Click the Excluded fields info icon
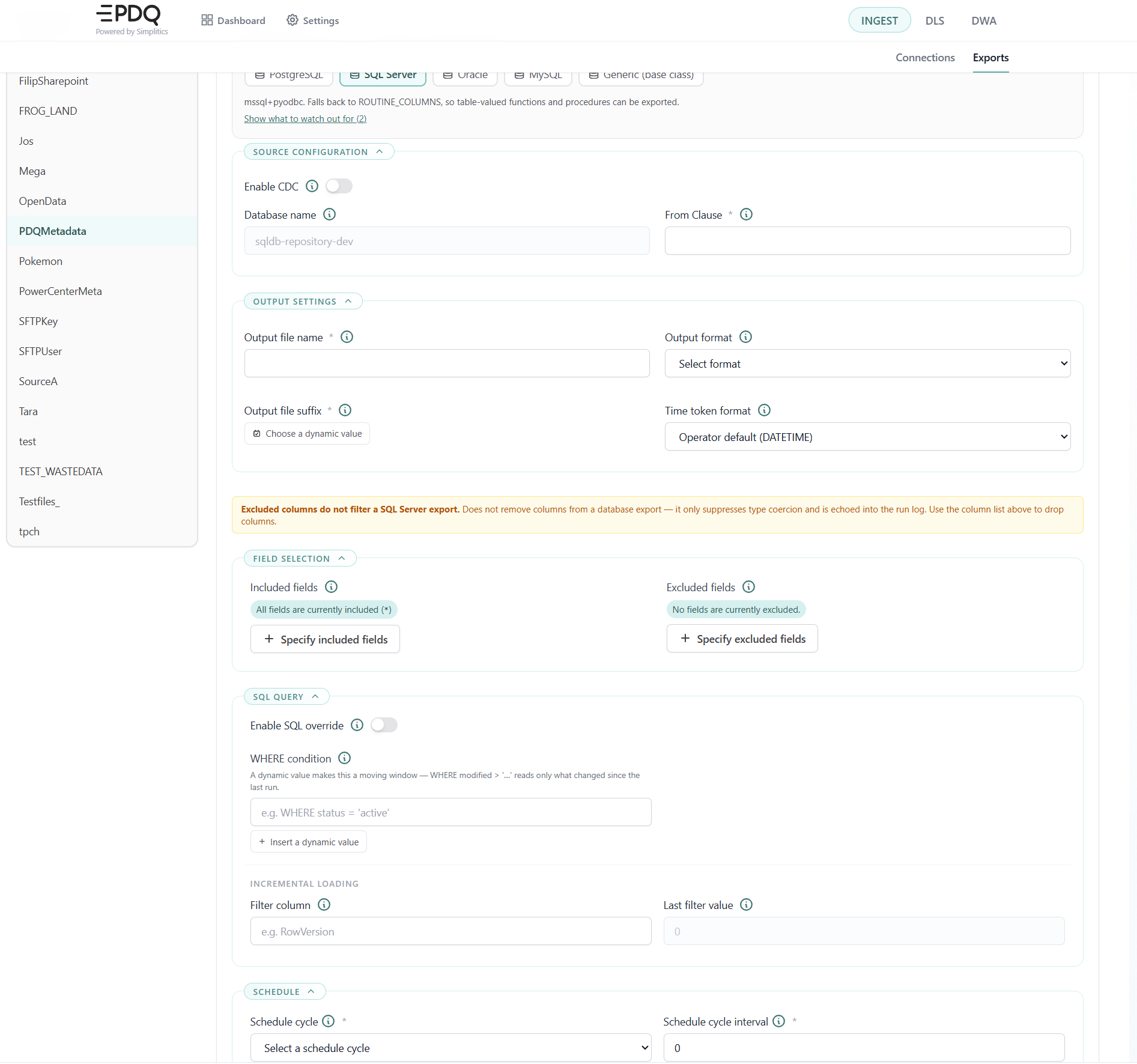This screenshot has height=1064, width=1137. pyautogui.click(x=748, y=587)
